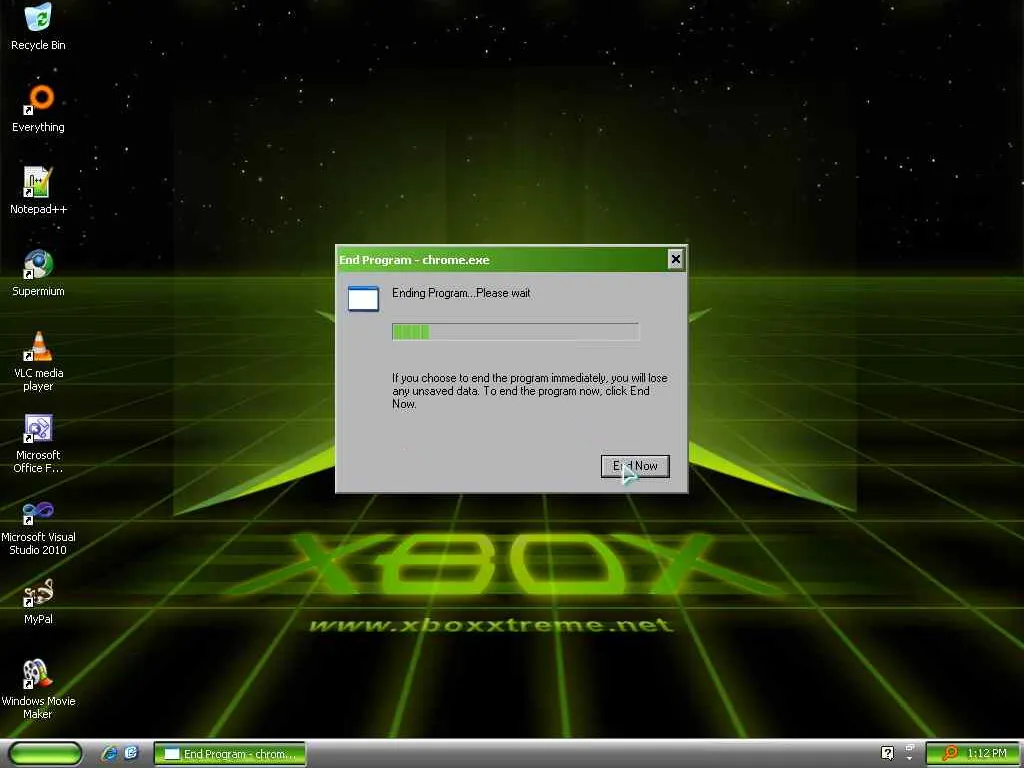Select the Microsoft Office F… shortcut
This screenshot has height=768, width=1024.
pyautogui.click(x=38, y=443)
